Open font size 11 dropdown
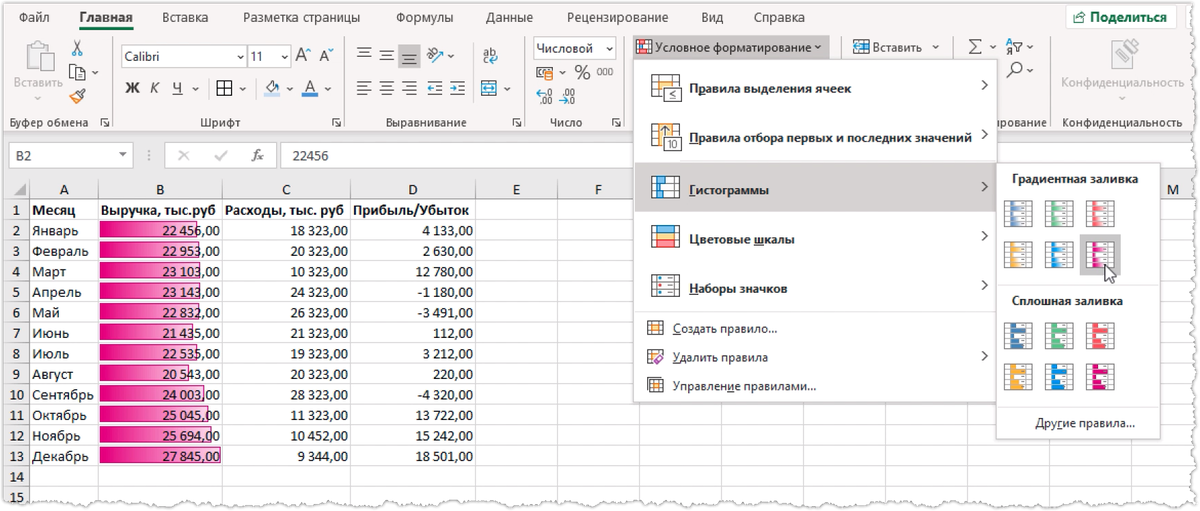Image resolution: width=1200 pixels, height=511 pixels. (285, 57)
